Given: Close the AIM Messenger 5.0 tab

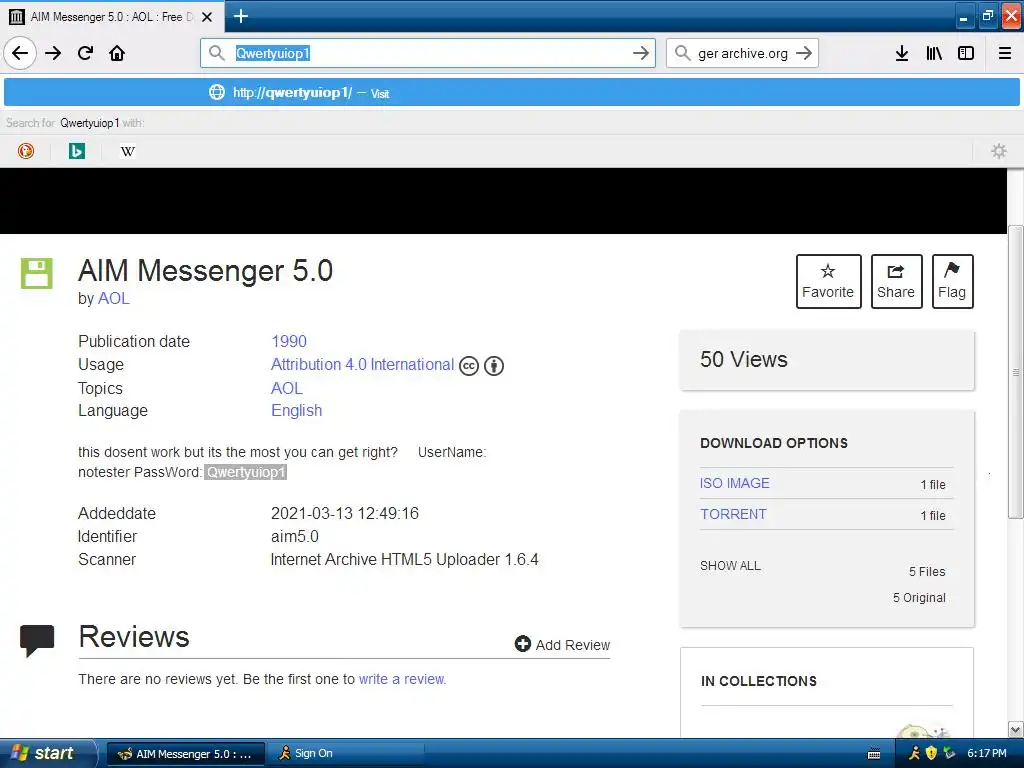Looking at the screenshot, I should coord(207,17).
